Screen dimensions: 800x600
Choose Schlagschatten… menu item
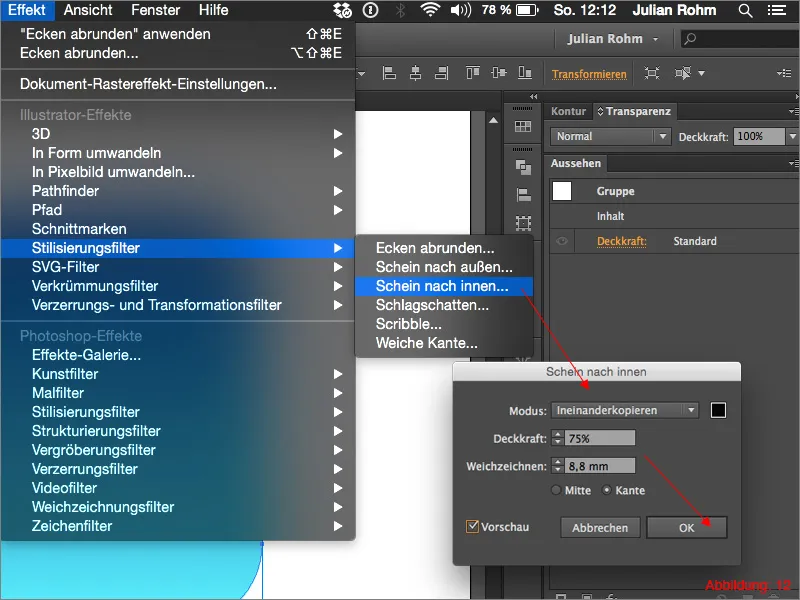pyautogui.click(x=444, y=305)
